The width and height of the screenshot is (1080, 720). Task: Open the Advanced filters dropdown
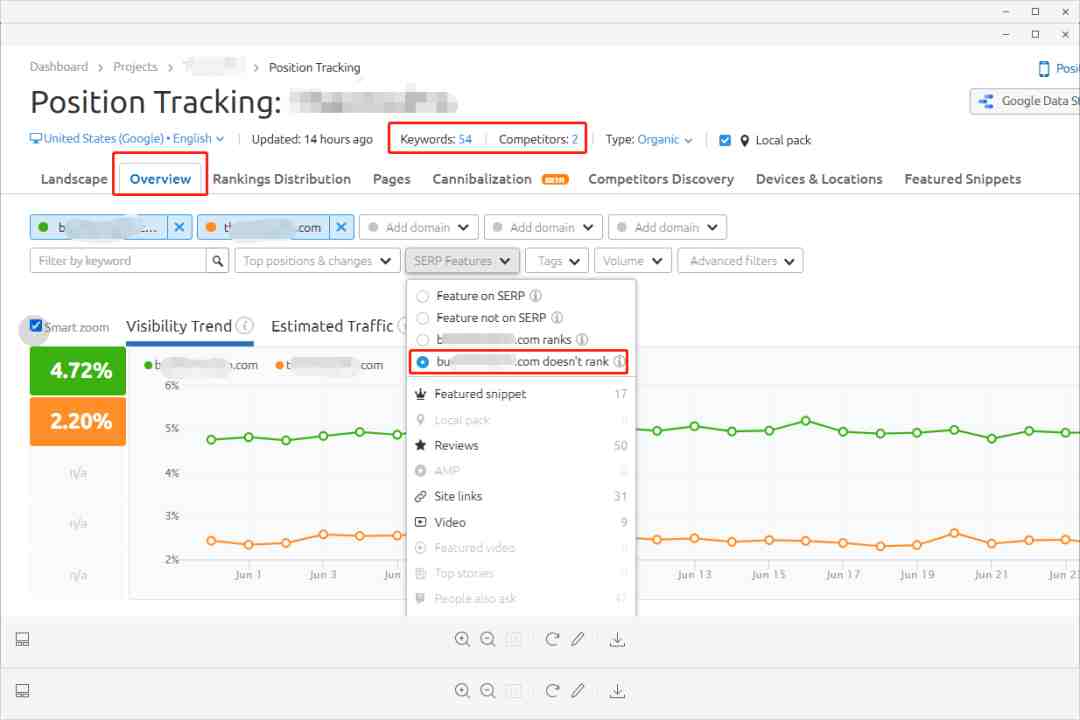coord(740,261)
